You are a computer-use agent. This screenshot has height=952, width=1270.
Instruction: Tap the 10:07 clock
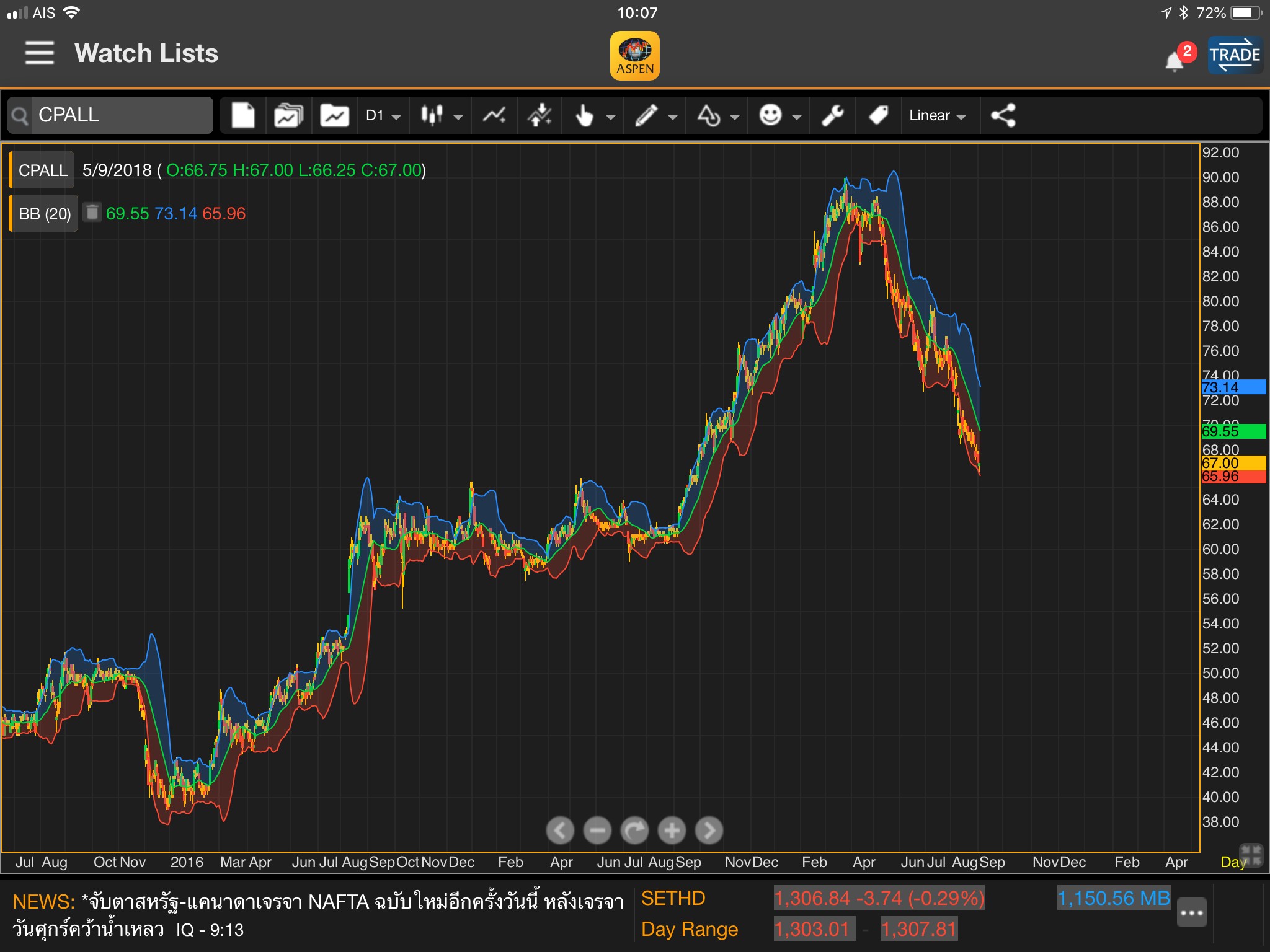coord(637,12)
